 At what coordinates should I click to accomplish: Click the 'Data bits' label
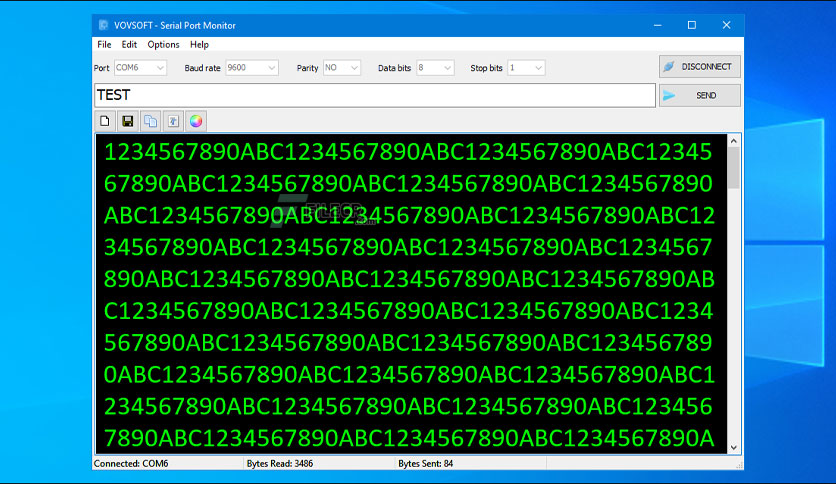click(395, 68)
